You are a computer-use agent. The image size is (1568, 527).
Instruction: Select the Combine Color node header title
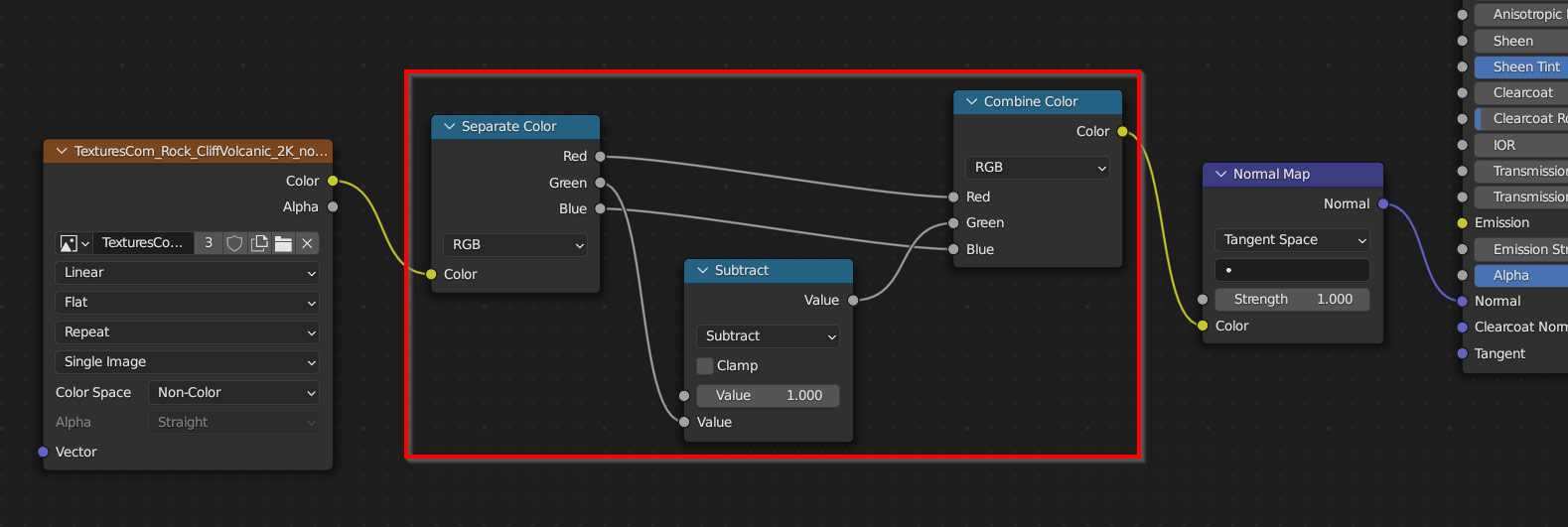pos(1031,101)
